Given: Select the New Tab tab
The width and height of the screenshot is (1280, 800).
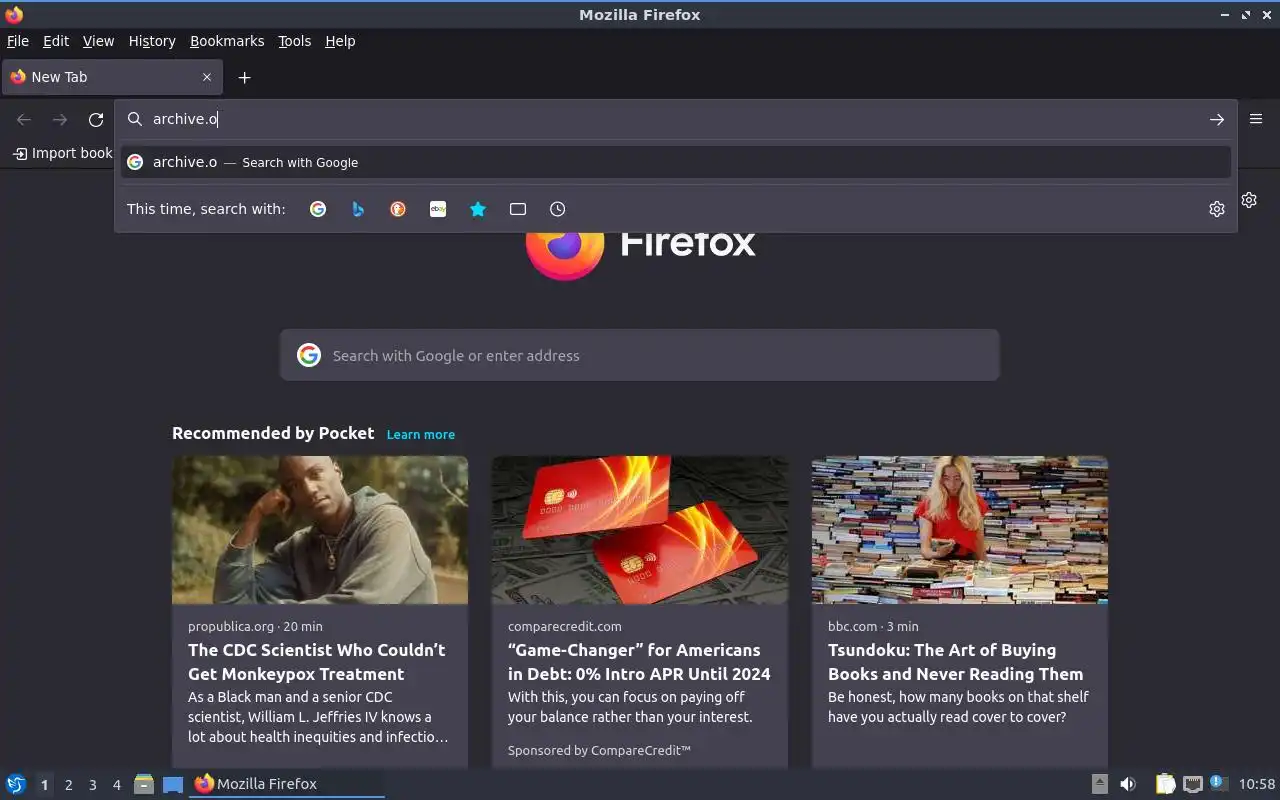Looking at the screenshot, I should pos(112,77).
